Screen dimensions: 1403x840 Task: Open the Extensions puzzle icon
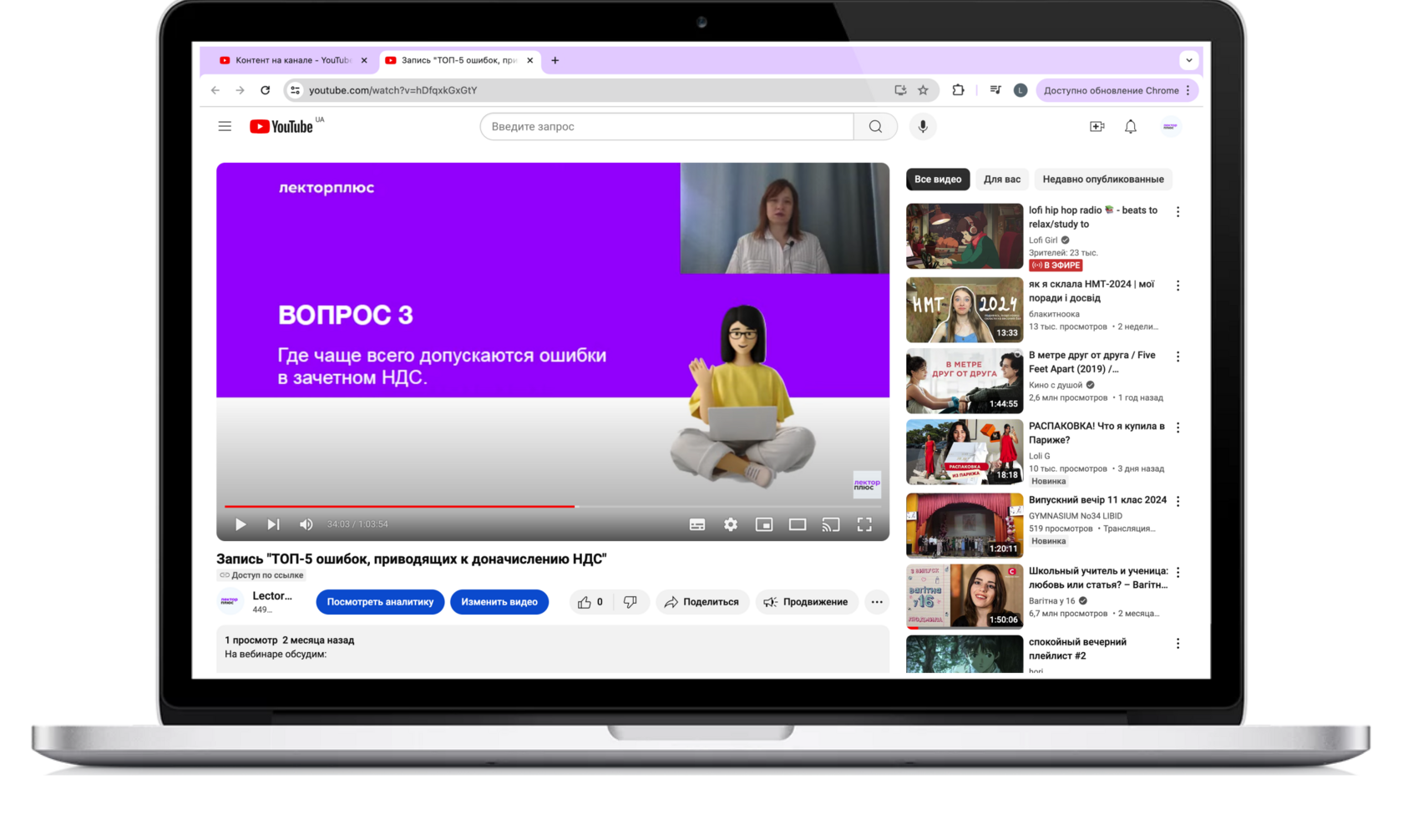pos(959,90)
